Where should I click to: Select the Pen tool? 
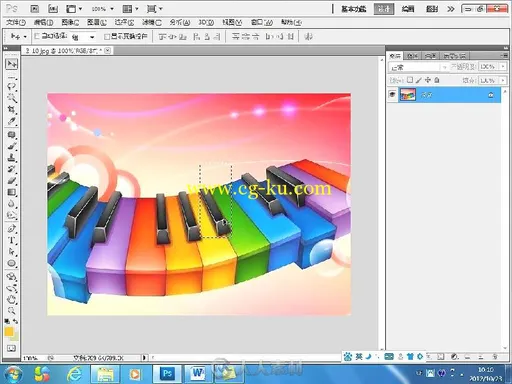(12, 229)
